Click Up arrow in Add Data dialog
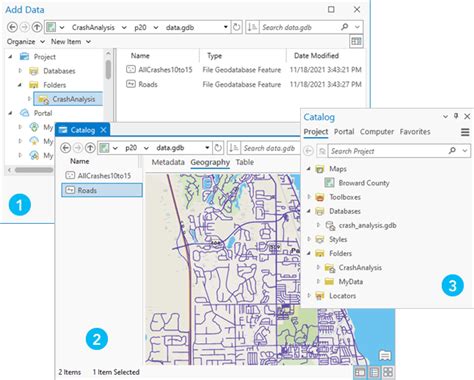This screenshot has width=474, height=380. (x=37, y=27)
